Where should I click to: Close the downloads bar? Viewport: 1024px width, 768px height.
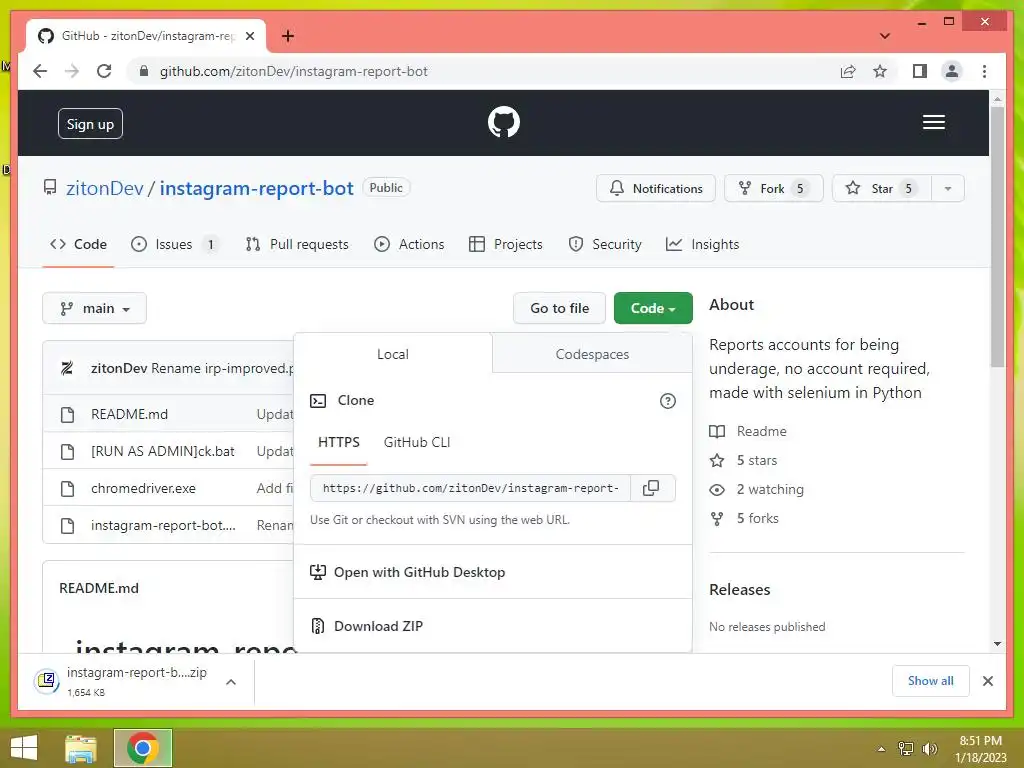click(x=987, y=681)
